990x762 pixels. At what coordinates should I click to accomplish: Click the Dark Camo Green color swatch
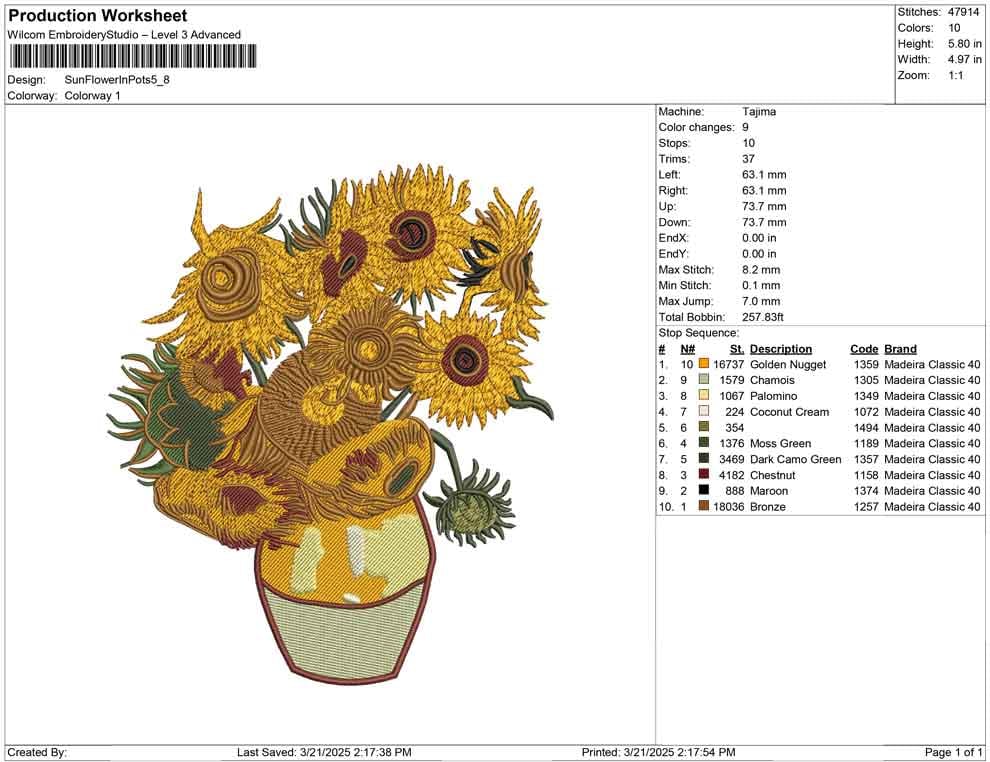coord(703,459)
